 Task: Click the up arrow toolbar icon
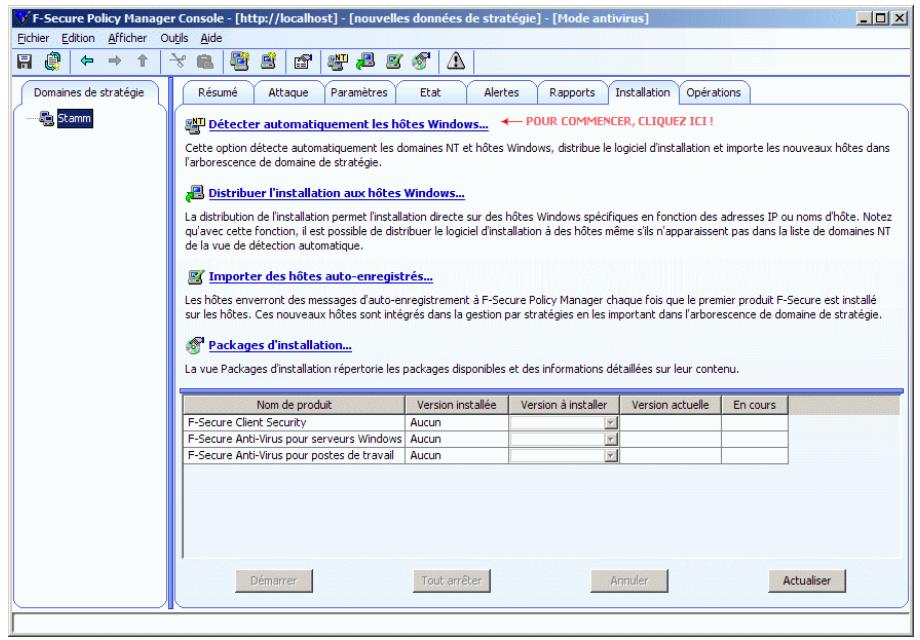tap(143, 60)
